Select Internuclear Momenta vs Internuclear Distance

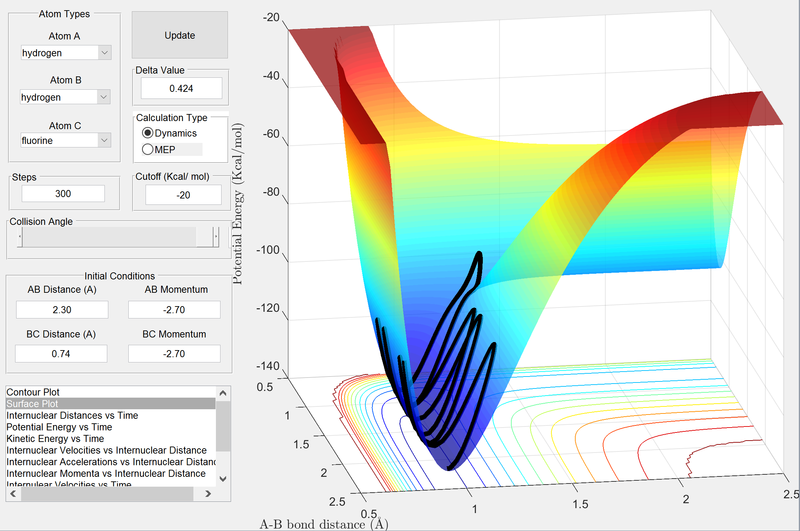pyautogui.click(x=111, y=473)
